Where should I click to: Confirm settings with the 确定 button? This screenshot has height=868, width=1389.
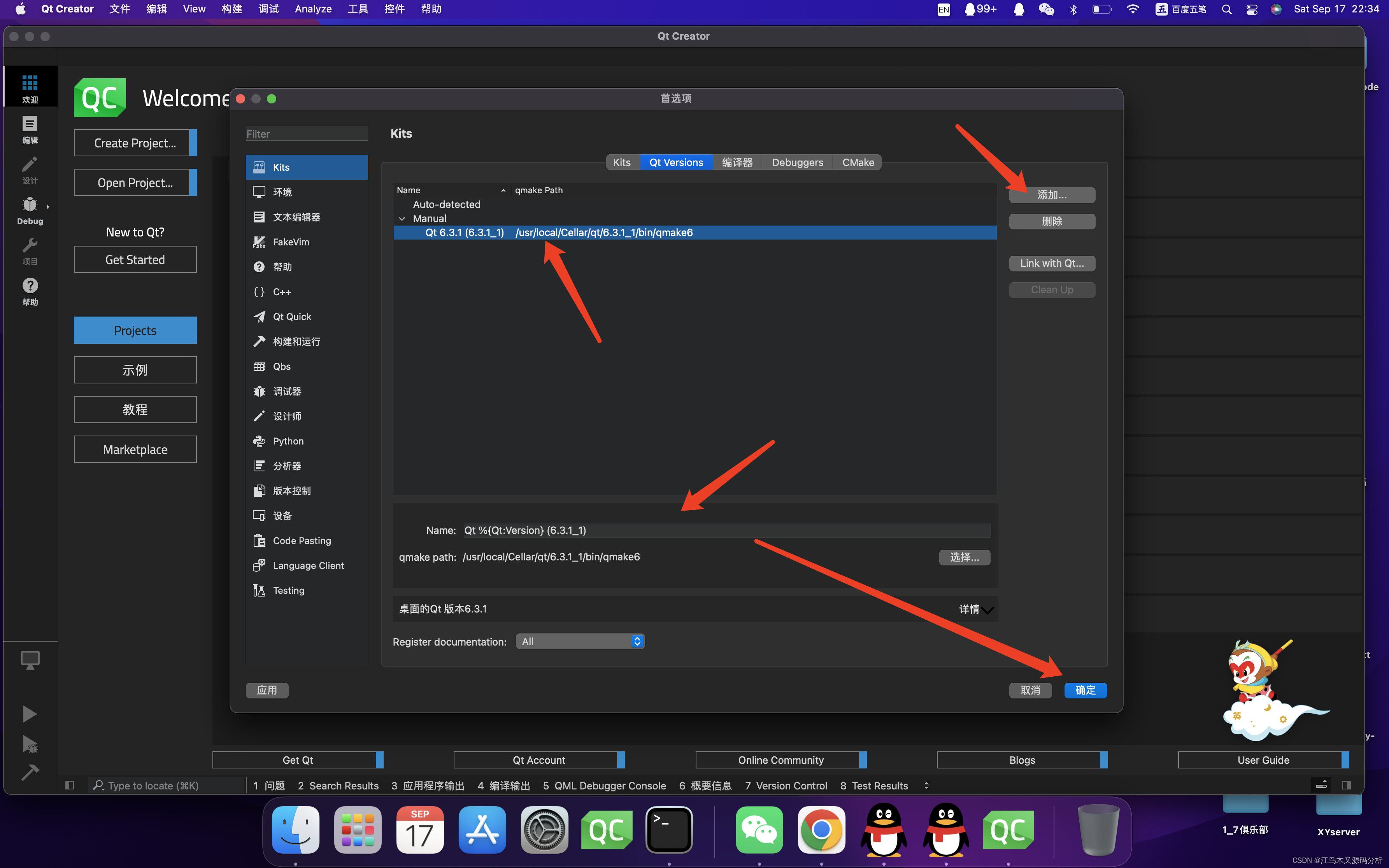click(1085, 690)
